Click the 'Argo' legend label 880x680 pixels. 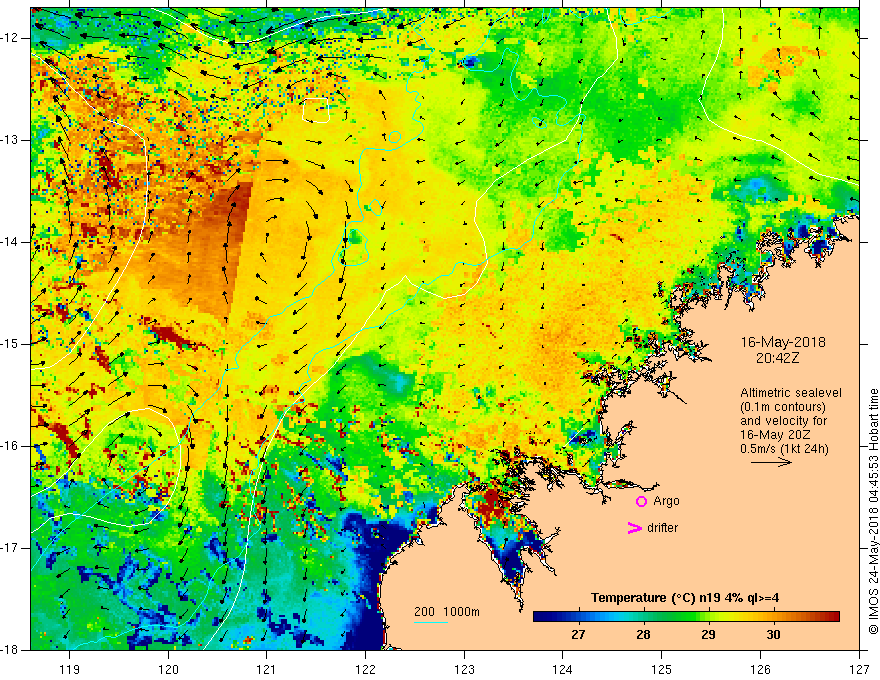tap(666, 501)
